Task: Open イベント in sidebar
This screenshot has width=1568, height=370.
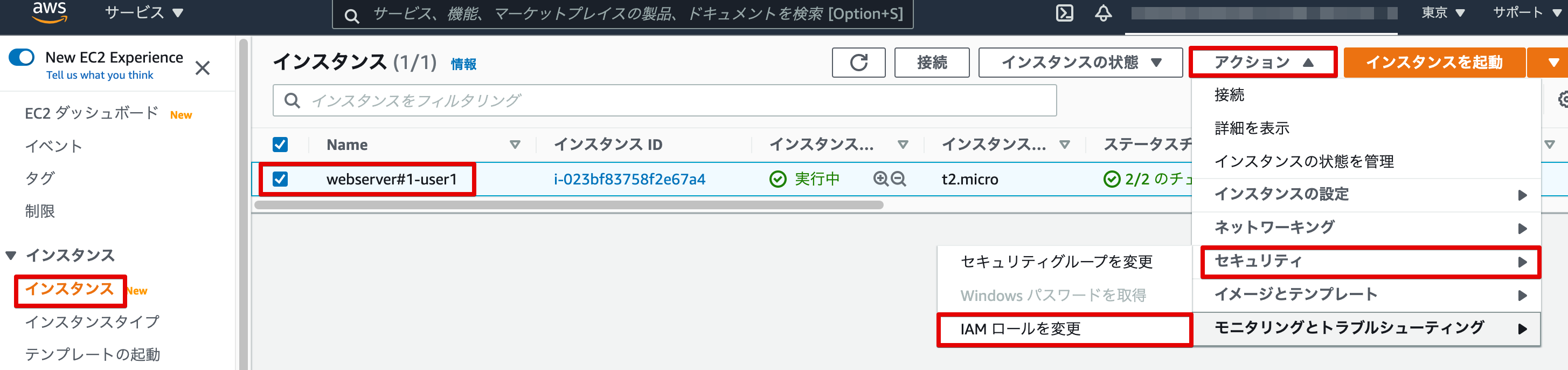Action: click(x=53, y=146)
